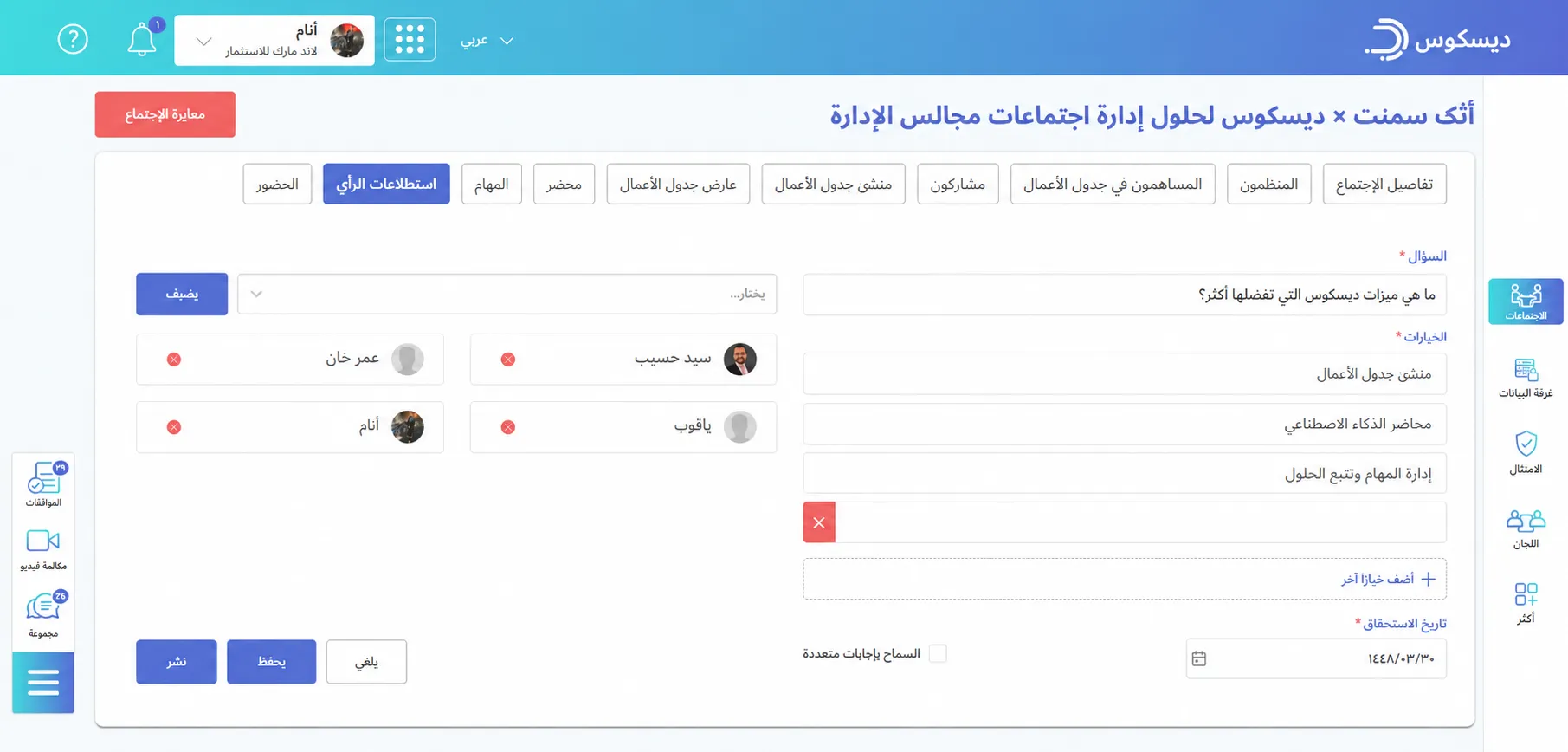Open the help question mark icon

pos(73,39)
